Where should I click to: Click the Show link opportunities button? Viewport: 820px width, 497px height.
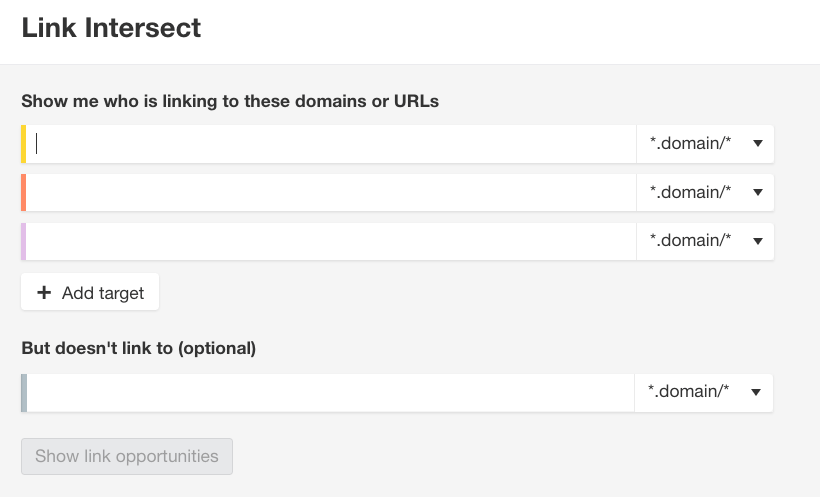127,456
